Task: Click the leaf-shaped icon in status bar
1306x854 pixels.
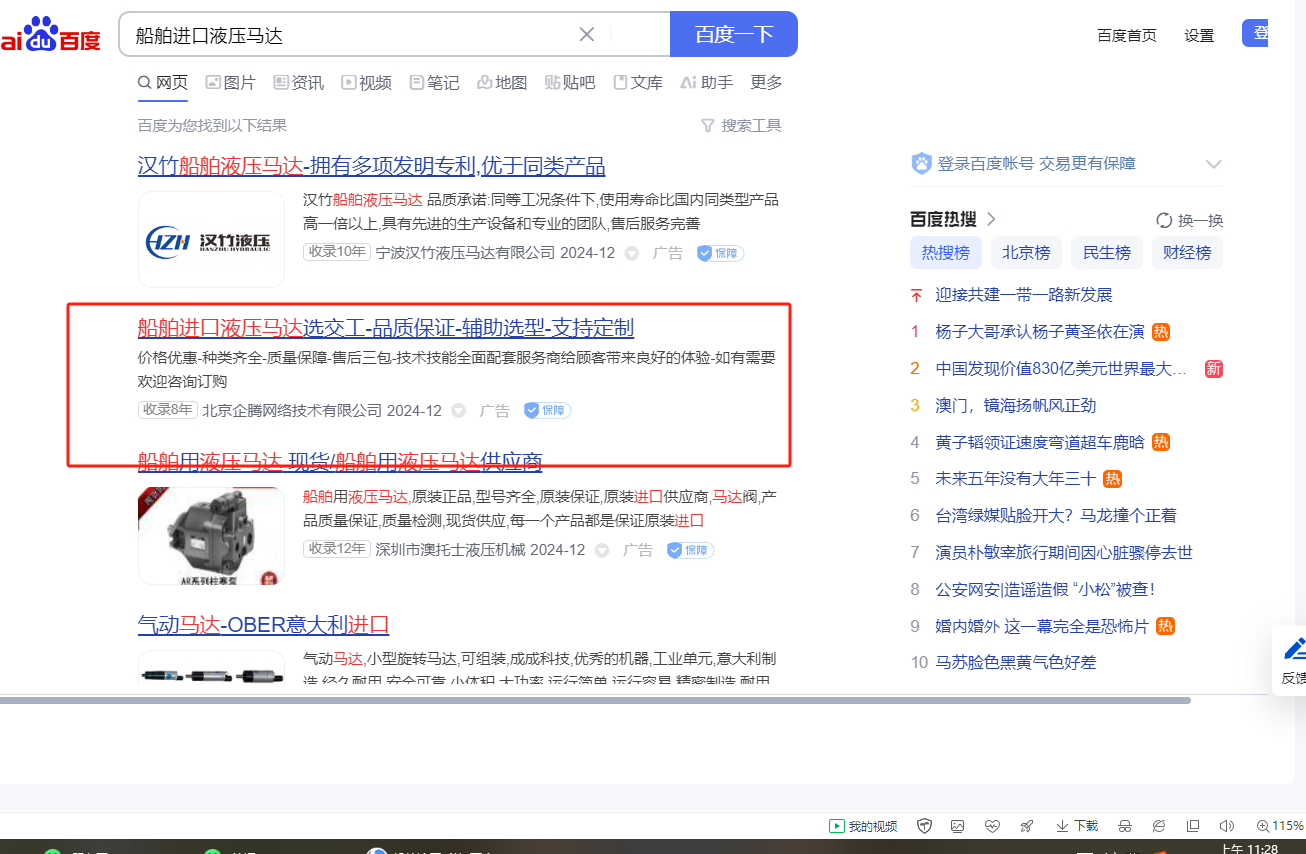Action: click(1159, 826)
